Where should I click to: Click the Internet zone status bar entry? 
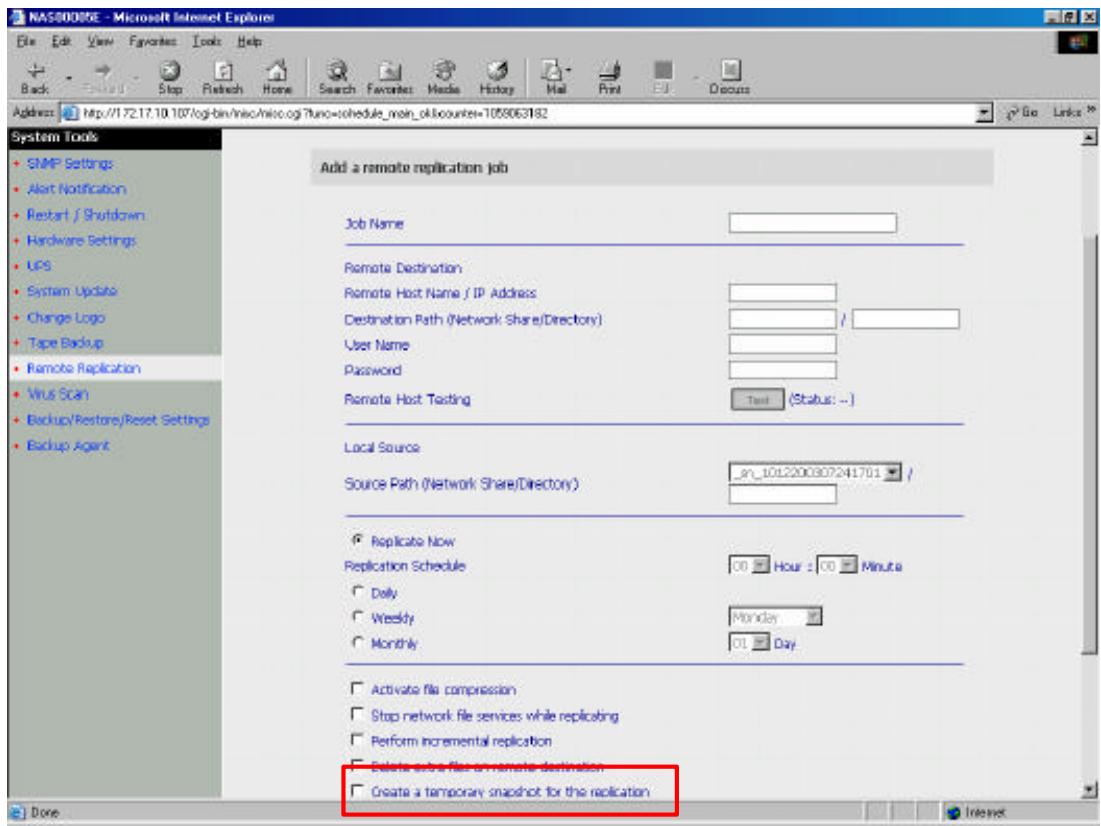(977, 813)
